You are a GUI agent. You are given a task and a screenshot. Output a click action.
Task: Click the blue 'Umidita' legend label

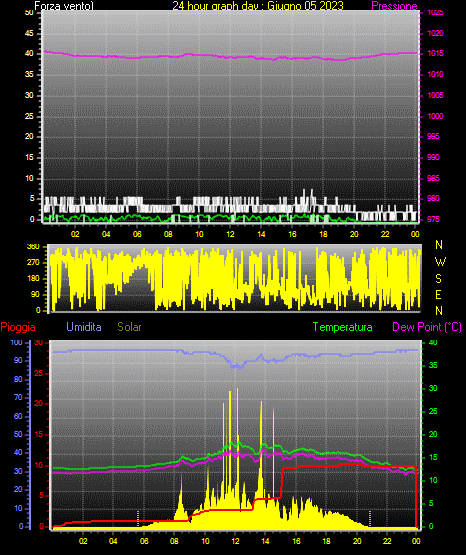(84, 327)
